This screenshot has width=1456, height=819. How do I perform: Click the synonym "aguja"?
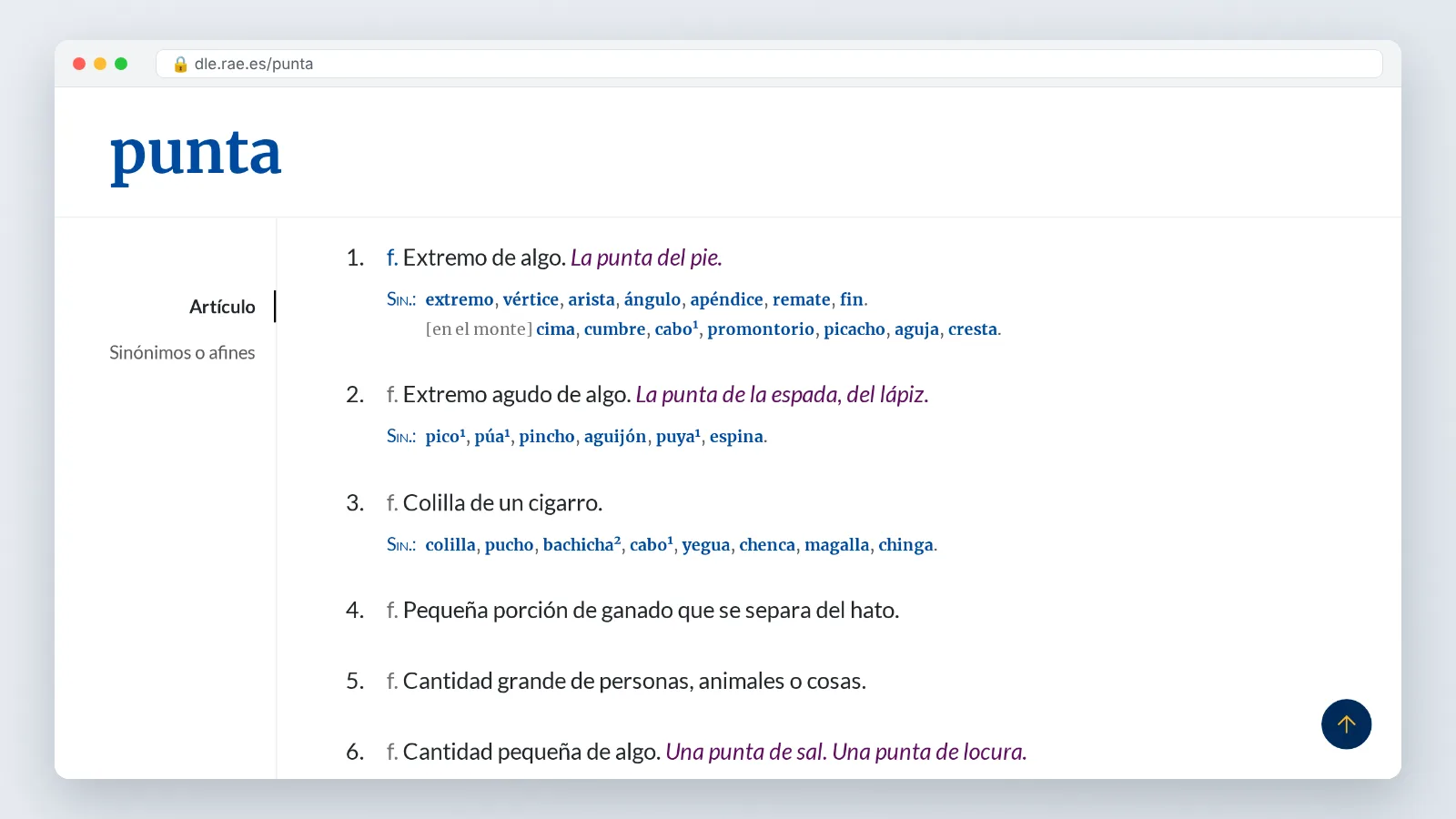tap(916, 329)
